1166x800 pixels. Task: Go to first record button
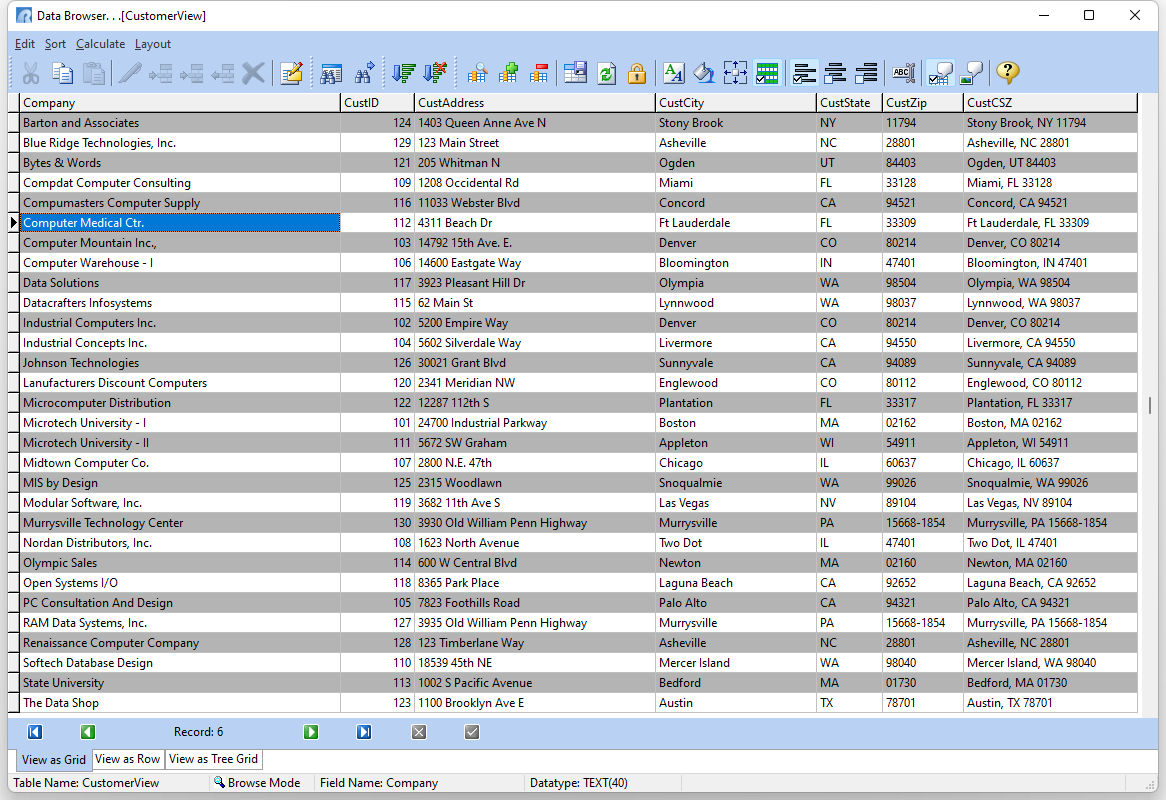35,732
